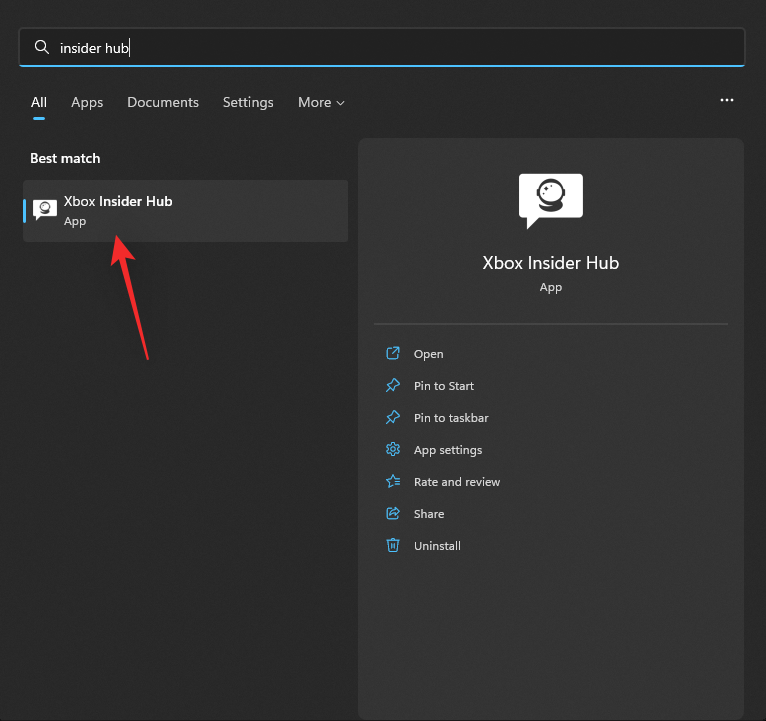
Task: Open the three-dot options menu
Action: click(x=727, y=101)
